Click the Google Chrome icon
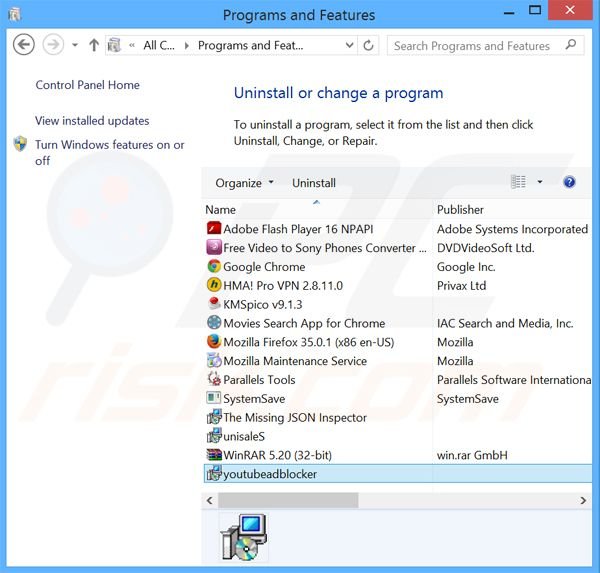This screenshot has height=573, width=600. pos(214,266)
